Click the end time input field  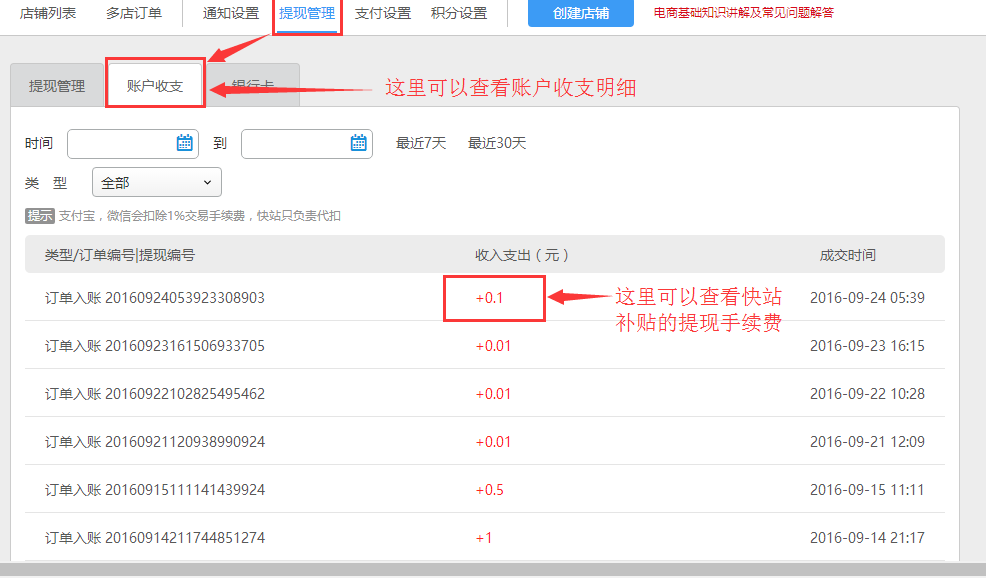click(x=294, y=143)
